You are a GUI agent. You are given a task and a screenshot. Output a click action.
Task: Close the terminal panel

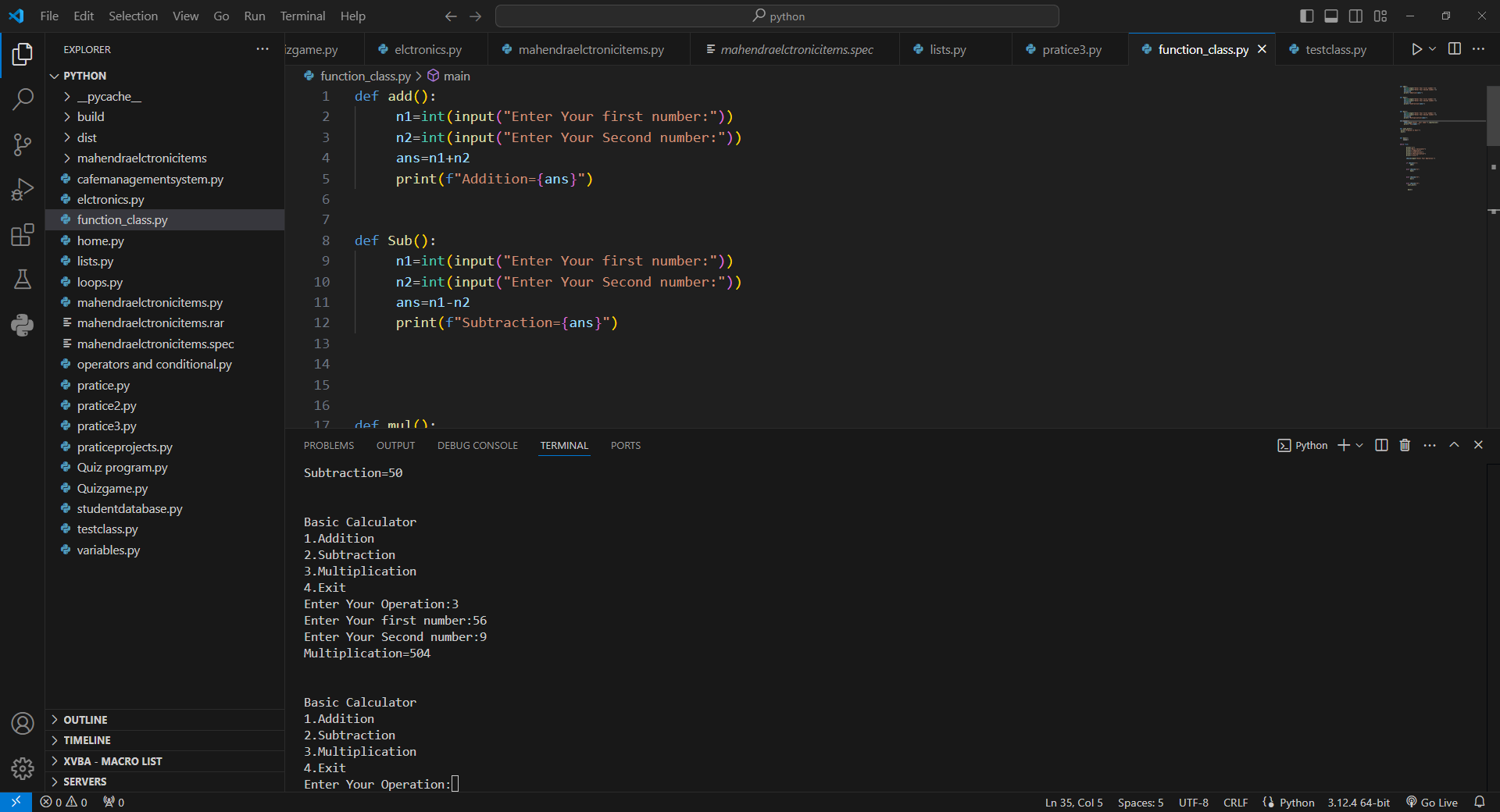1478,445
